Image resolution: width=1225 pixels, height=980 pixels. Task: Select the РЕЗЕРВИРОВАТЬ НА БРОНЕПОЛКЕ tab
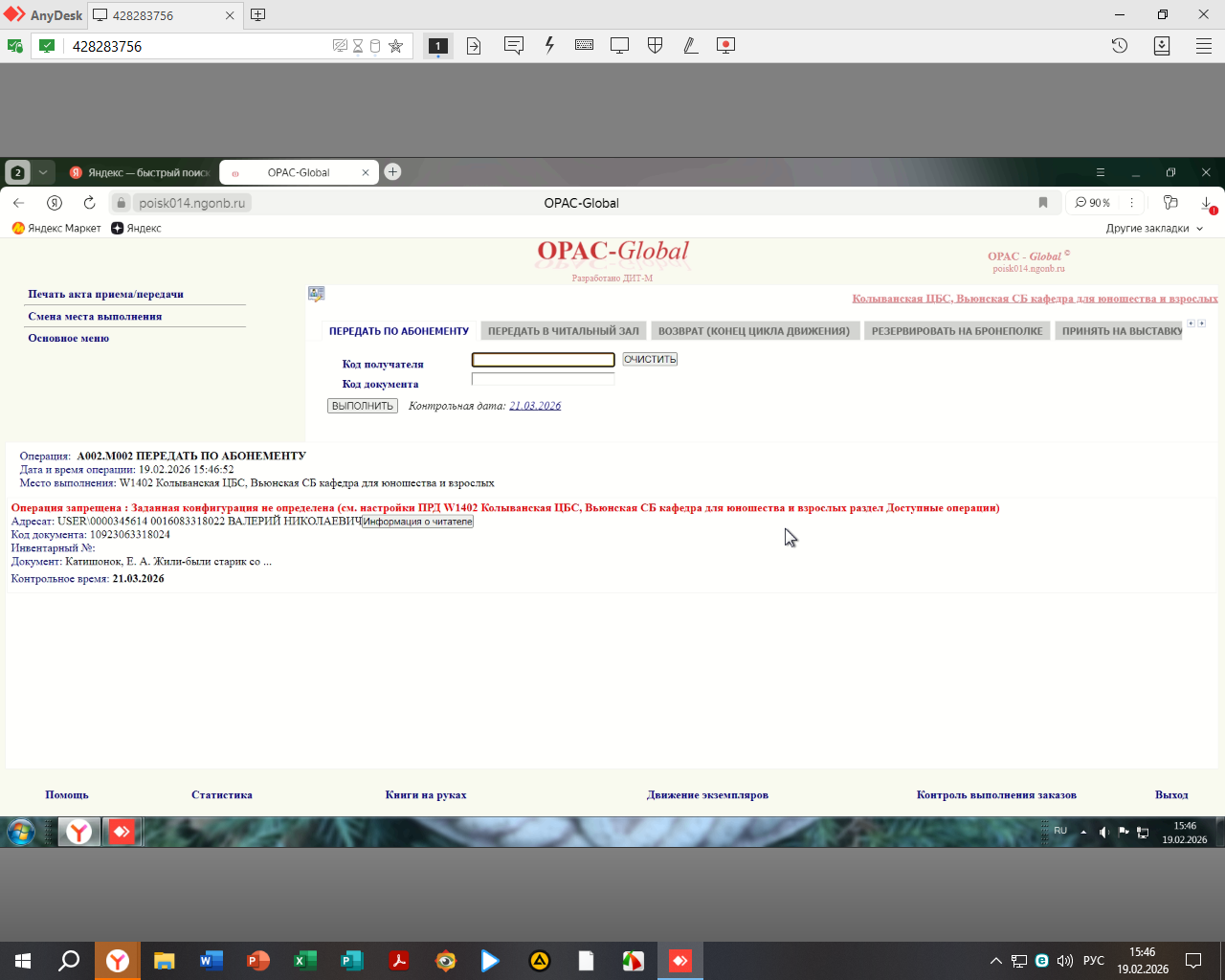(x=956, y=331)
